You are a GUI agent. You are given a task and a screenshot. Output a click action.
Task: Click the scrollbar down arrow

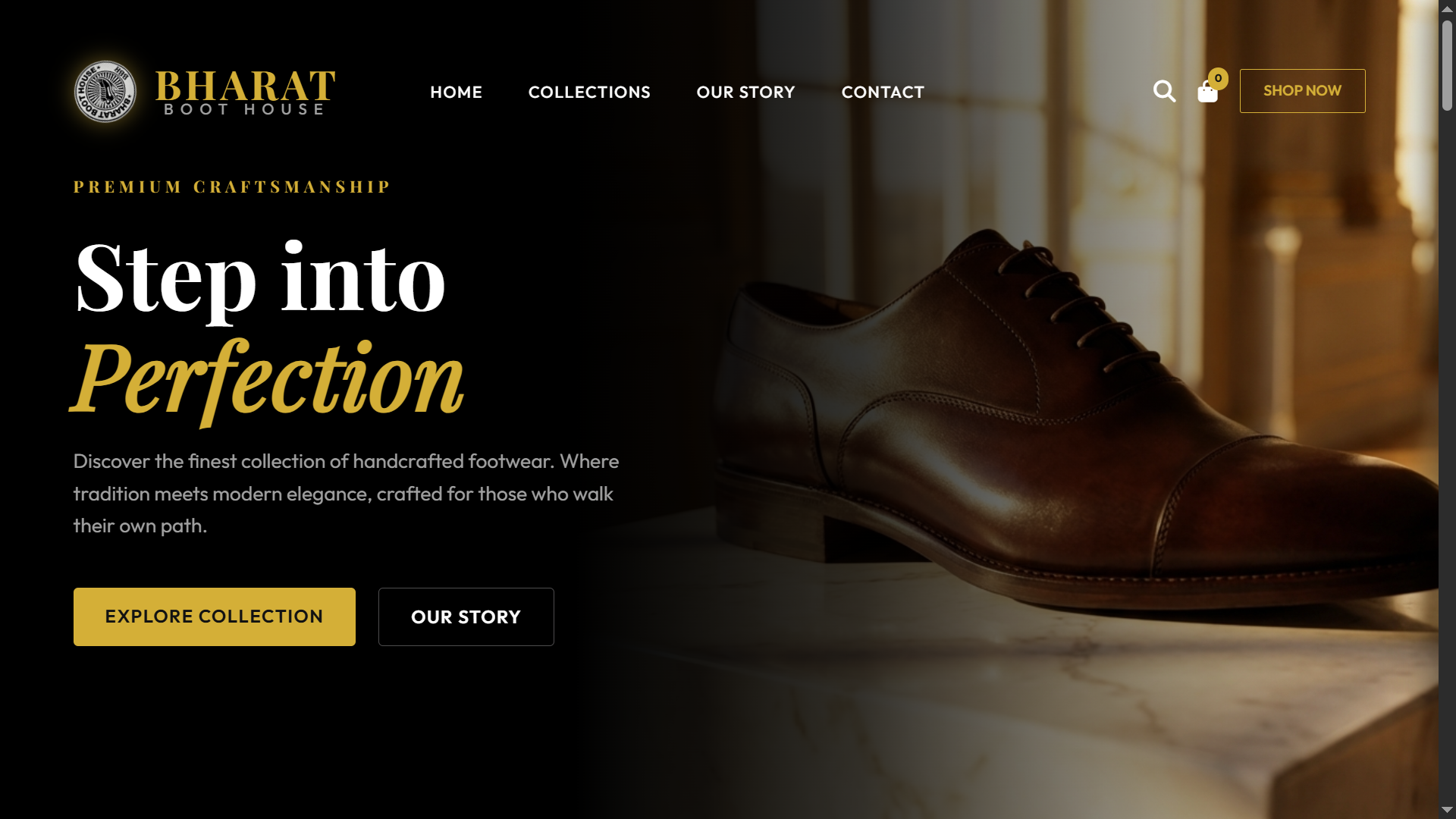(1447, 810)
